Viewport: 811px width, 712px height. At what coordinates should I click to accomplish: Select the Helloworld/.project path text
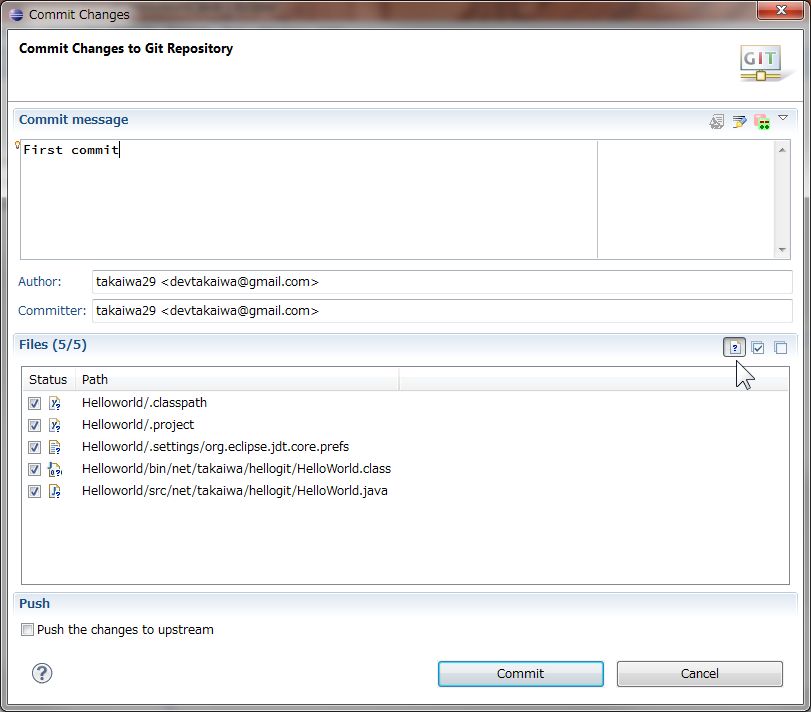click(138, 425)
